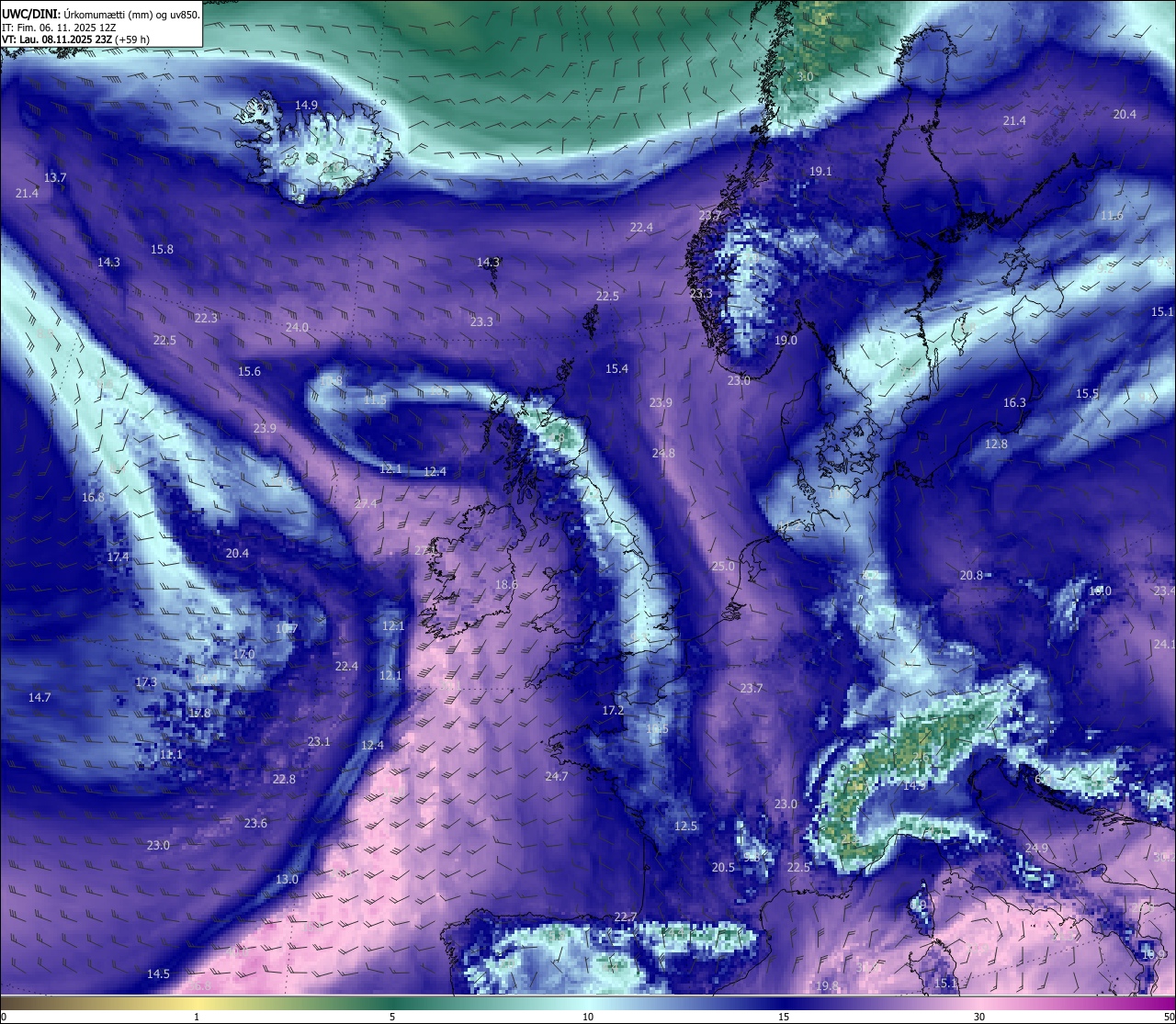Click the 23.1 value label
This screenshot has height=1024, width=1176.
point(319,742)
